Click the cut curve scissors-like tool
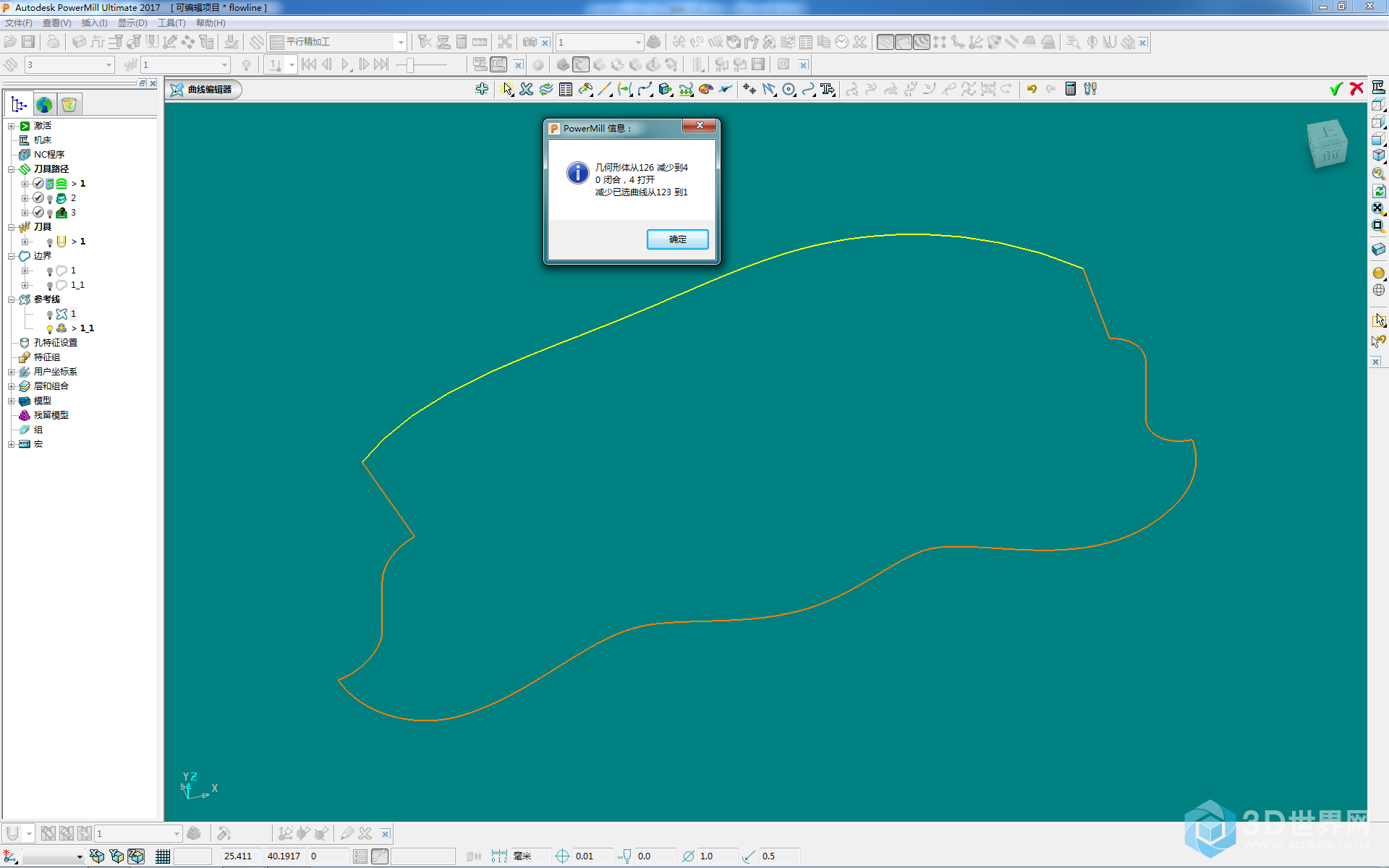1389x868 pixels. 527,89
